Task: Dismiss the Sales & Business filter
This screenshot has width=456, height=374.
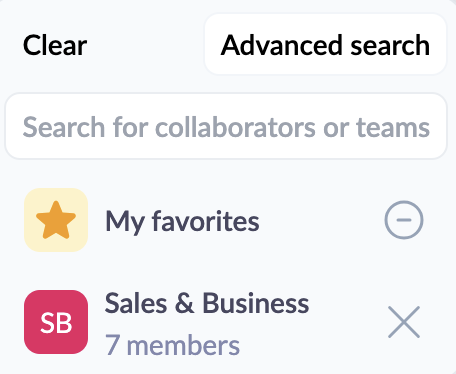Action: pyautogui.click(x=404, y=322)
